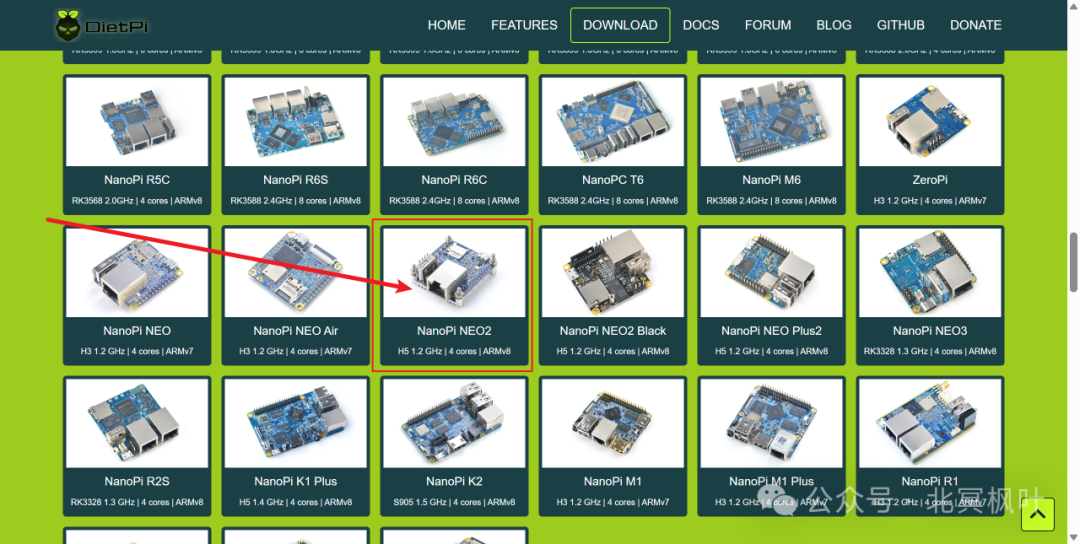The width and height of the screenshot is (1080, 544).
Task: Go to the GITHUB link
Action: point(901,25)
